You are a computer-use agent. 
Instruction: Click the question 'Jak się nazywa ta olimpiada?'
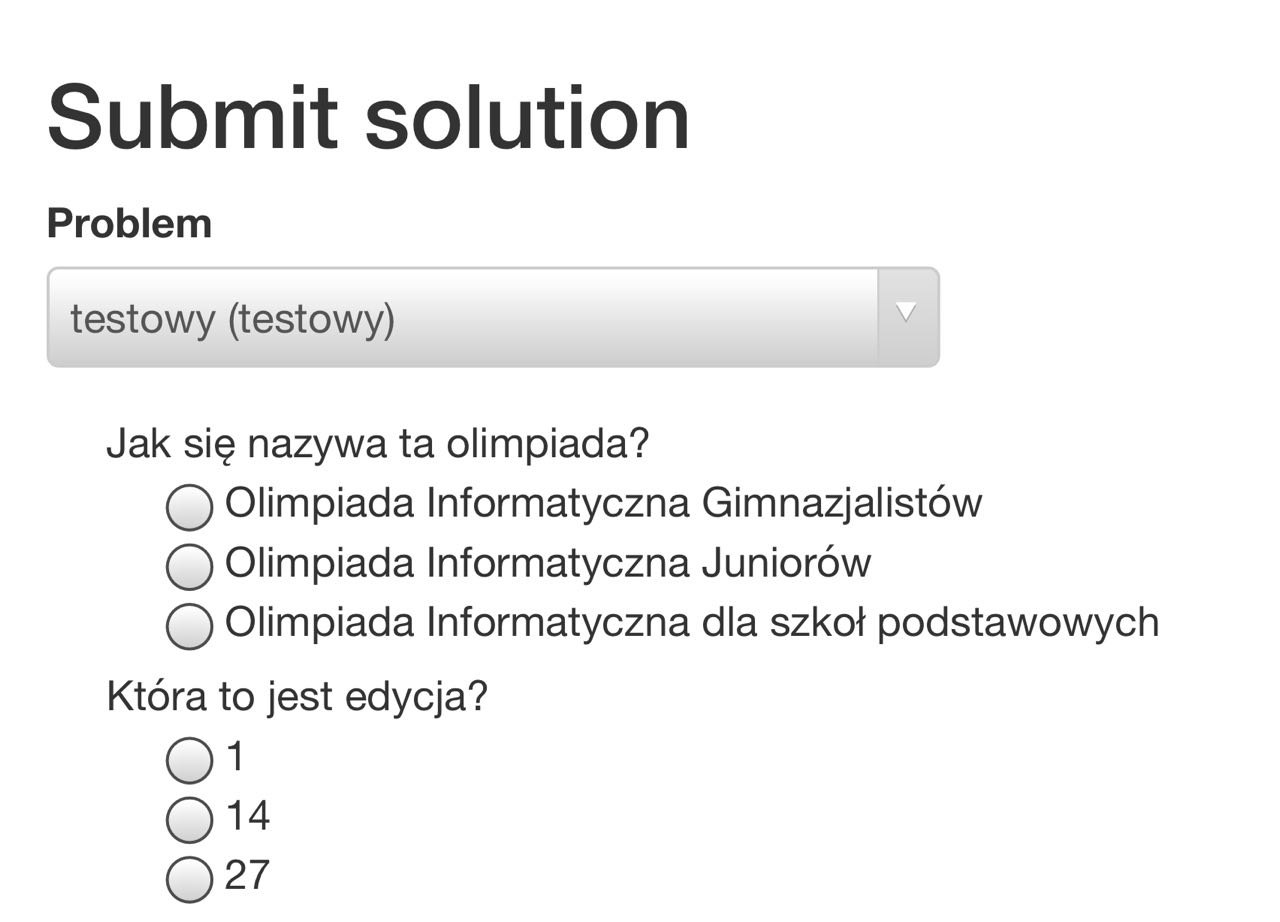[x=378, y=444]
